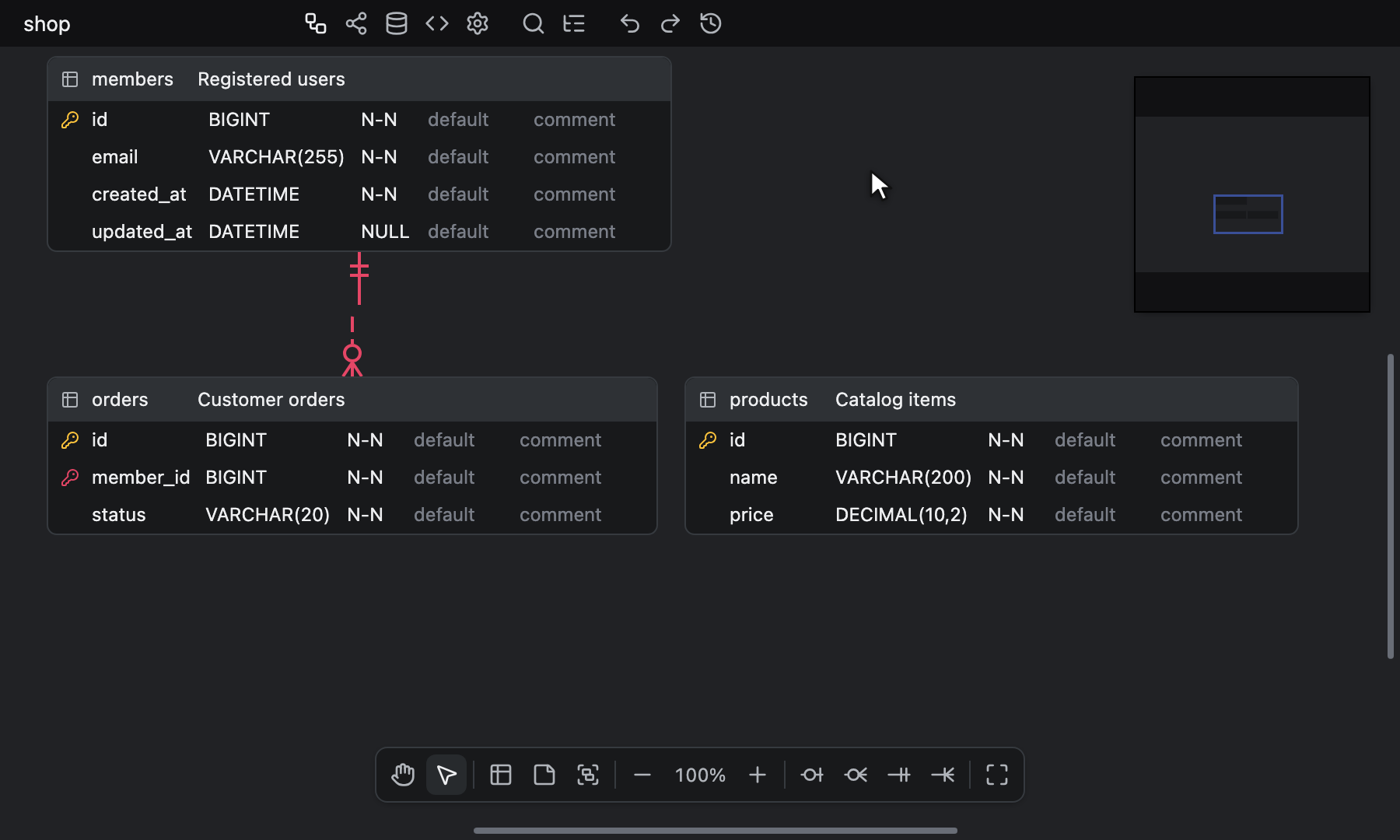
Task: Click the search magnifier icon
Action: pos(534,23)
